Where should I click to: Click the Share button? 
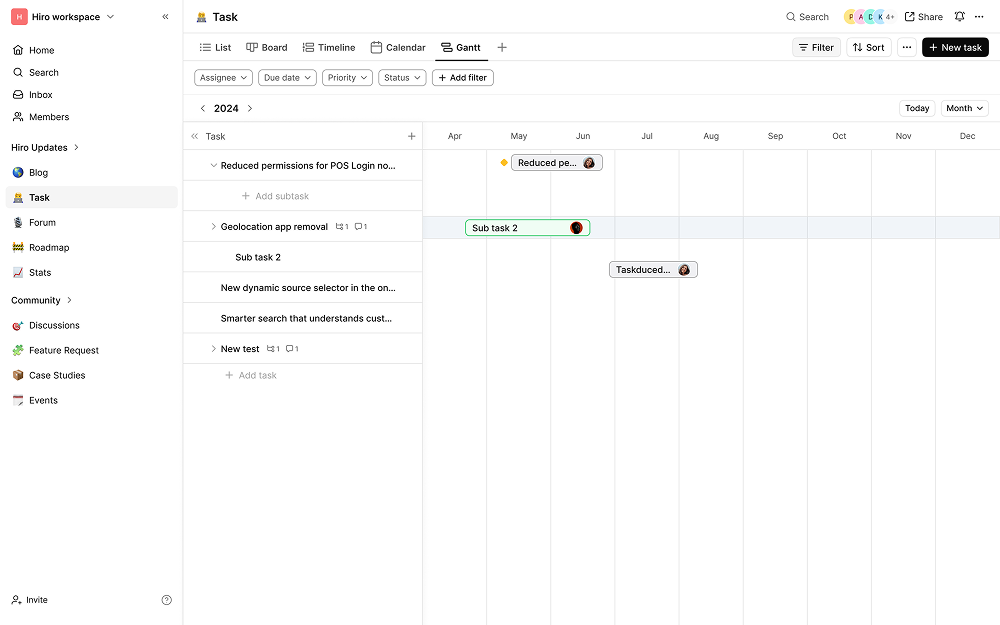tap(923, 17)
